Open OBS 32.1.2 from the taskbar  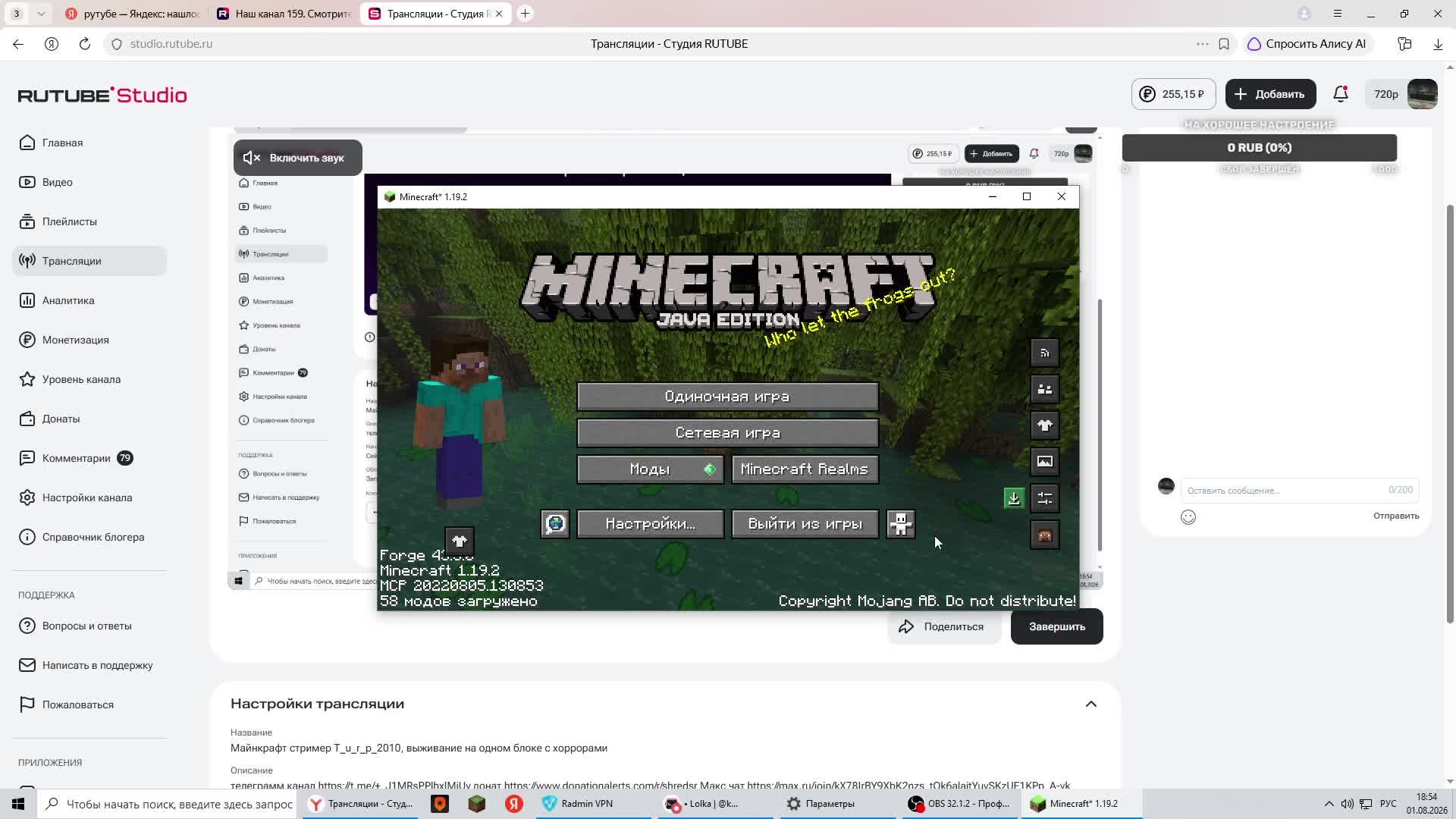962,804
